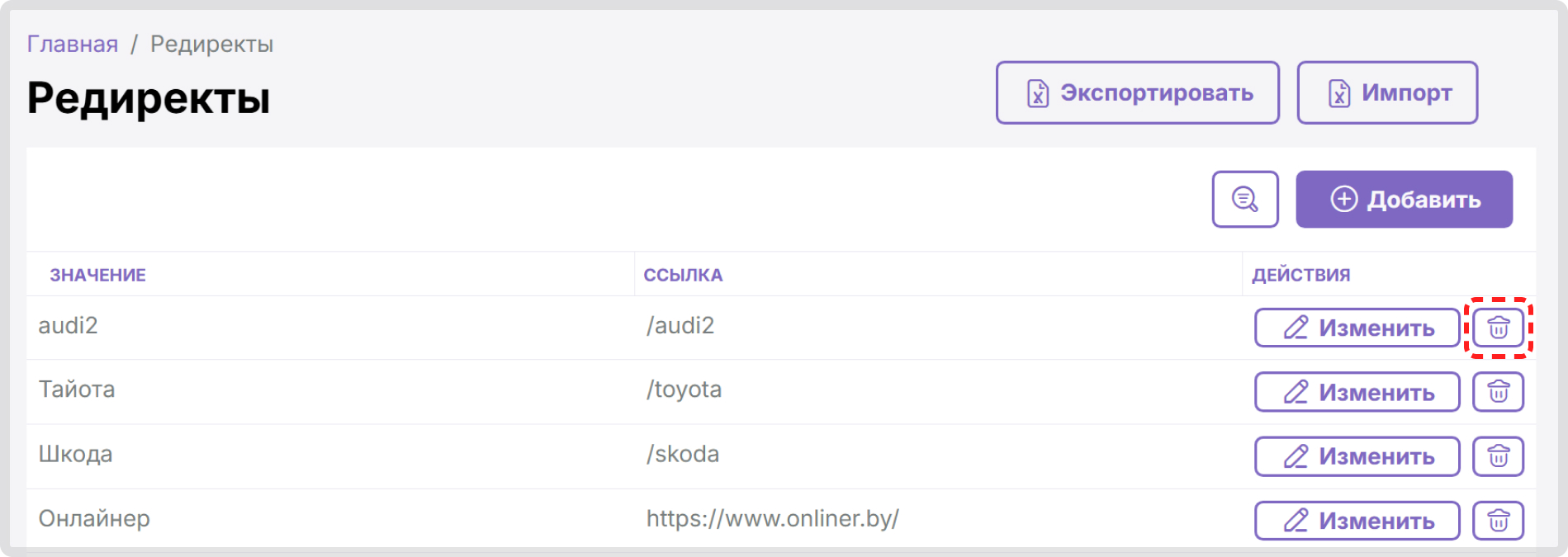
Task: Click trash icon for Онлайнер row
Action: [1498, 521]
